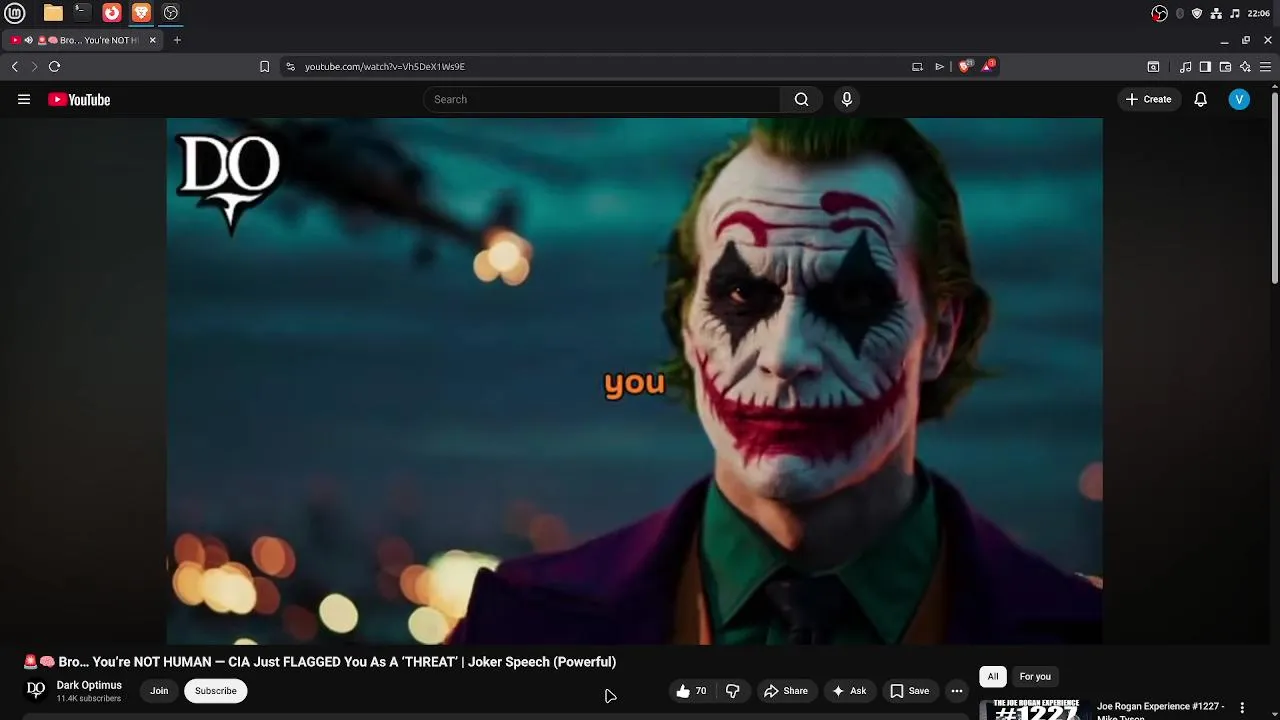The width and height of the screenshot is (1280, 720).
Task: Open the account avatar menu
Action: click(1239, 99)
